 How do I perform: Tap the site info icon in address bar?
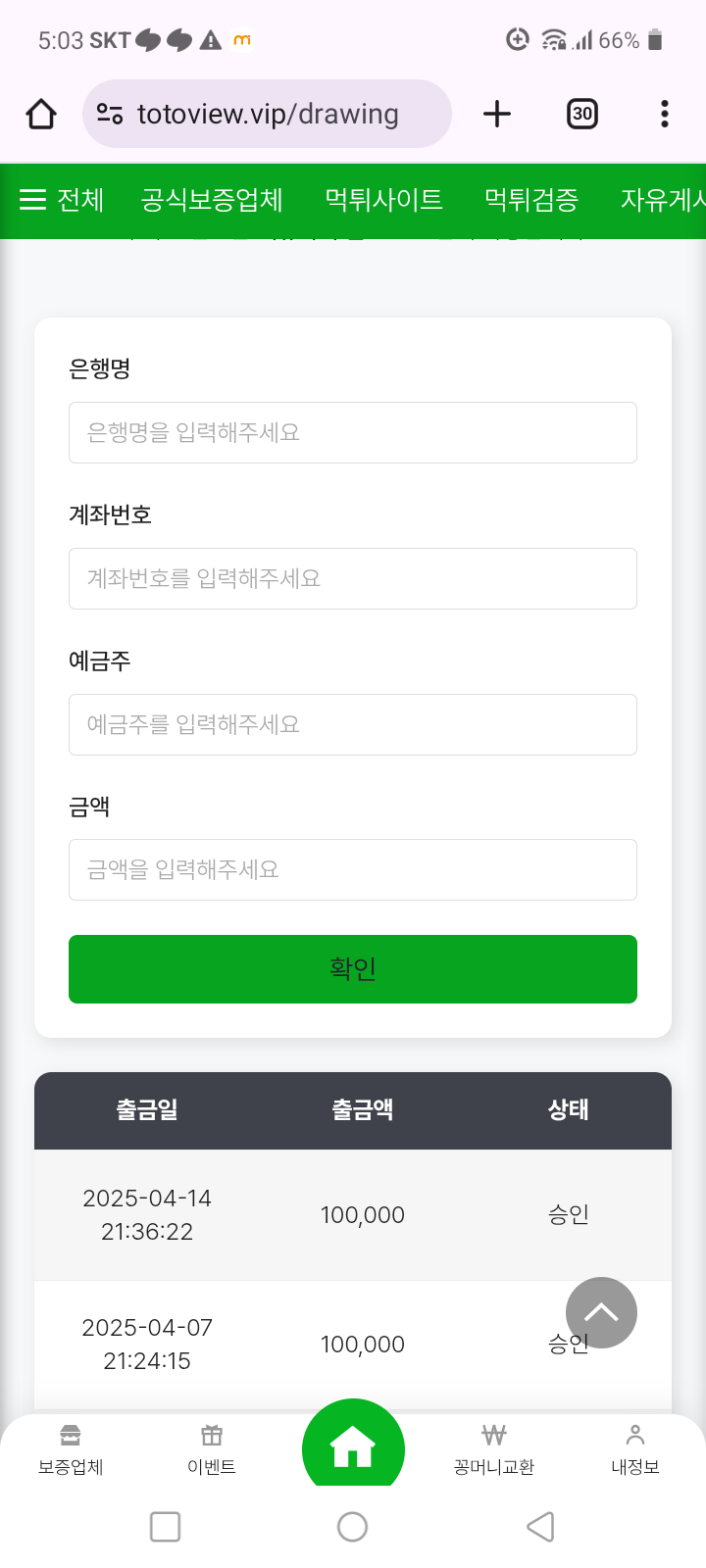pos(110,115)
